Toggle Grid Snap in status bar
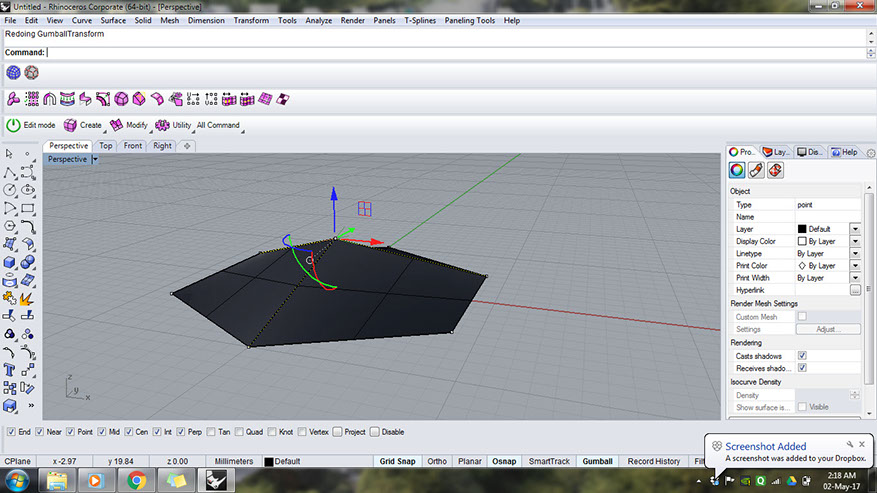This screenshot has width=877, height=493. pos(398,461)
